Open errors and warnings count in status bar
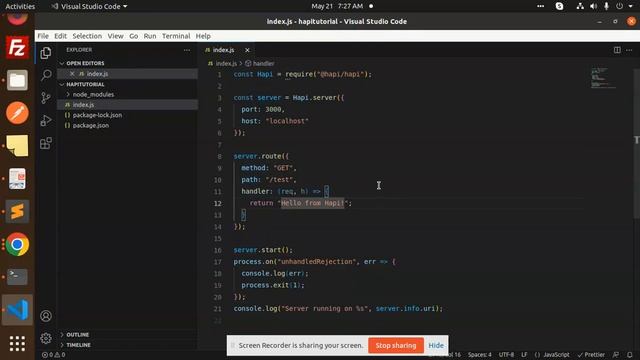Viewport: 640px width, 360px height. point(53,355)
